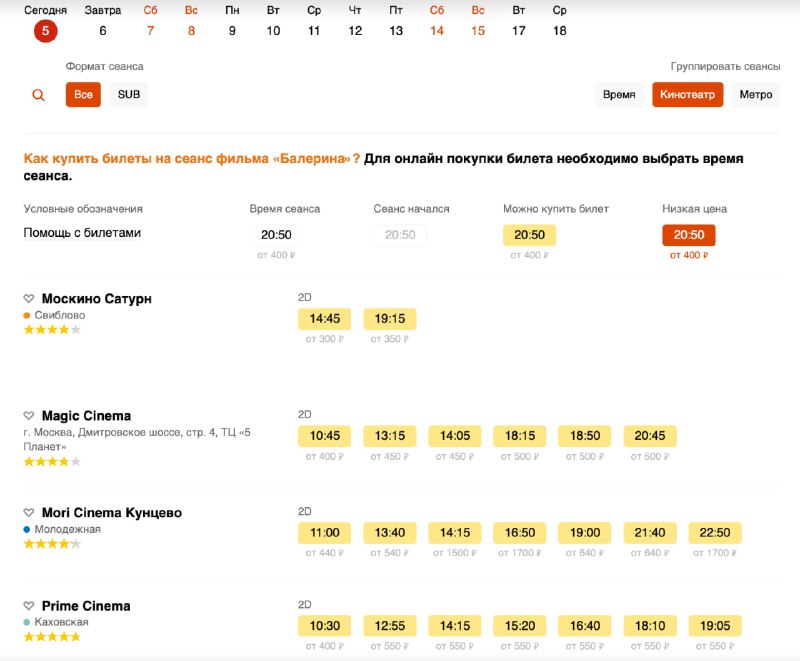
Task: Pick the 14:45 session at Москино Сатурн
Action: click(325, 319)
